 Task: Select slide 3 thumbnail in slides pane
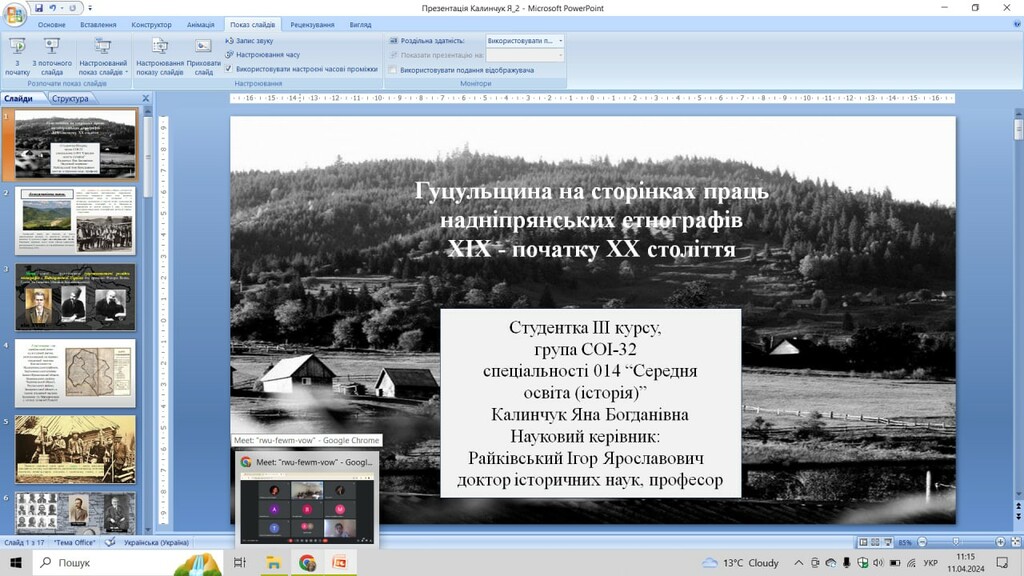(x=75, y=297)
